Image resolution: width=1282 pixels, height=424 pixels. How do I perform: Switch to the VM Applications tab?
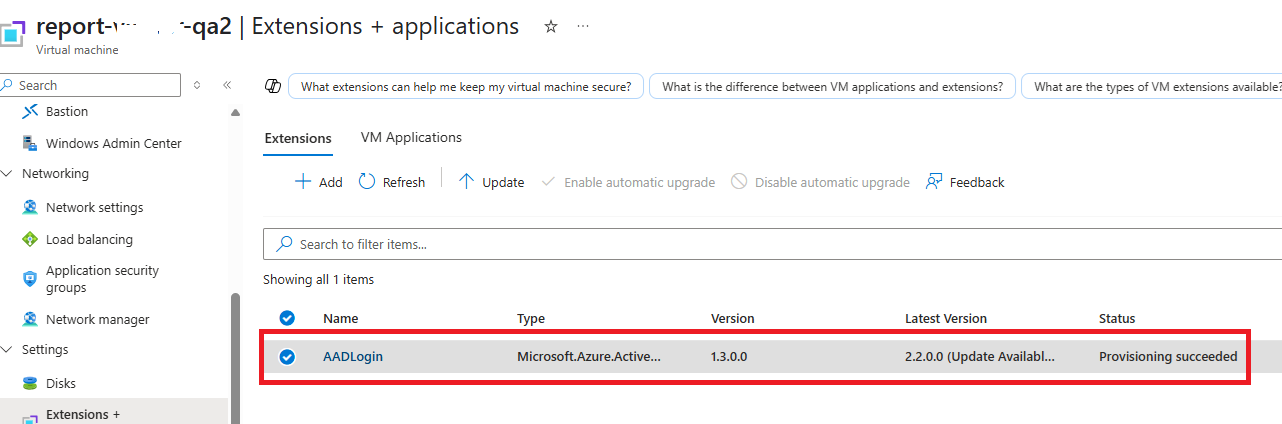[x=411, y=137]
